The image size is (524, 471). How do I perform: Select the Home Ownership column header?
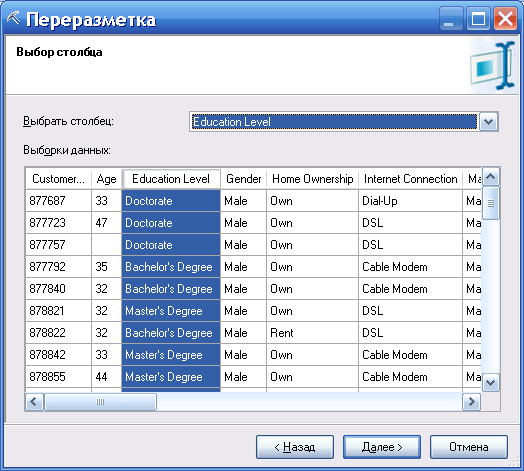click(312, 179)
